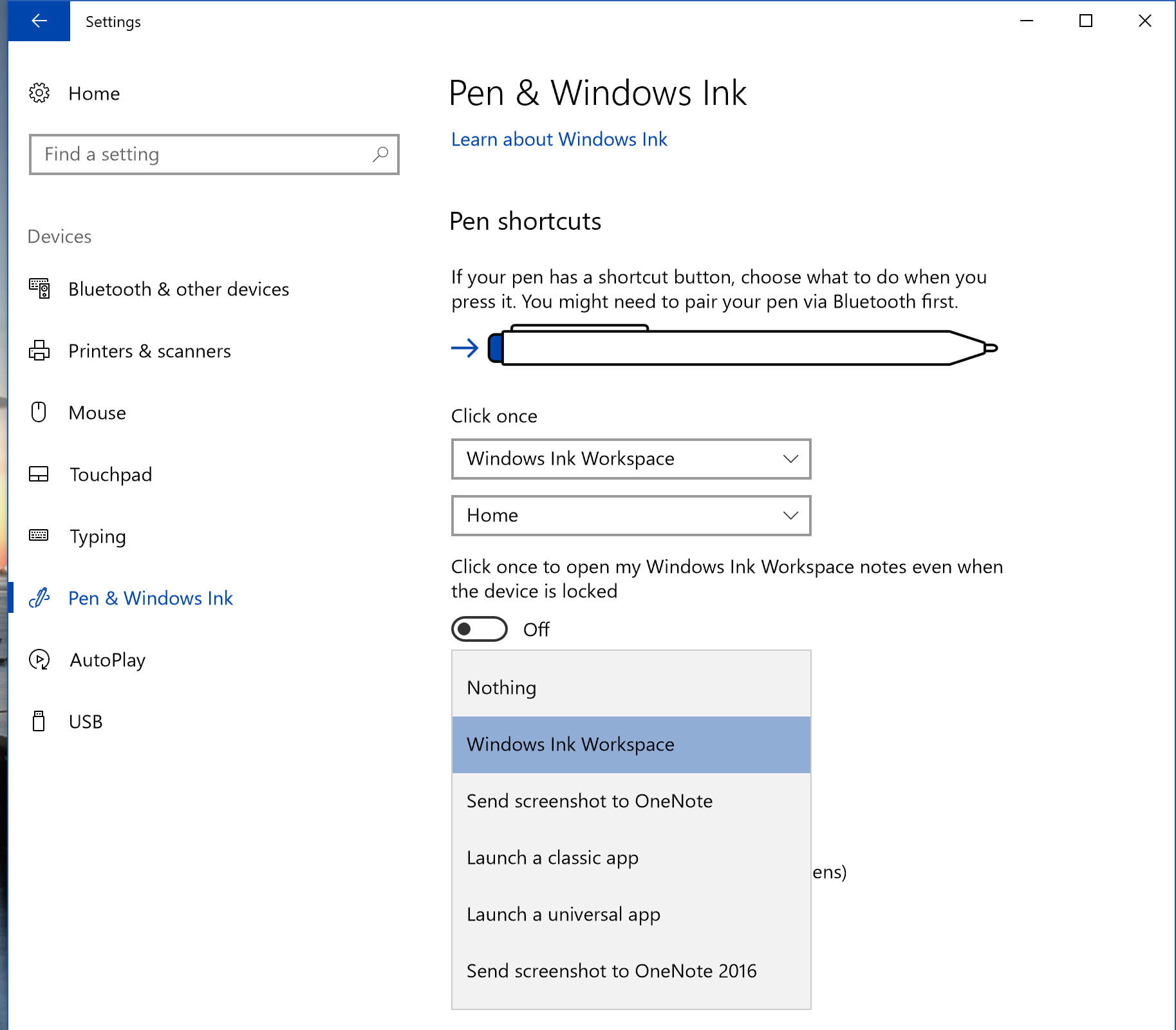Open USB settings via its icon
Image resolution: width=1176 pixels, height=1030 pixels.
(40, 721)
